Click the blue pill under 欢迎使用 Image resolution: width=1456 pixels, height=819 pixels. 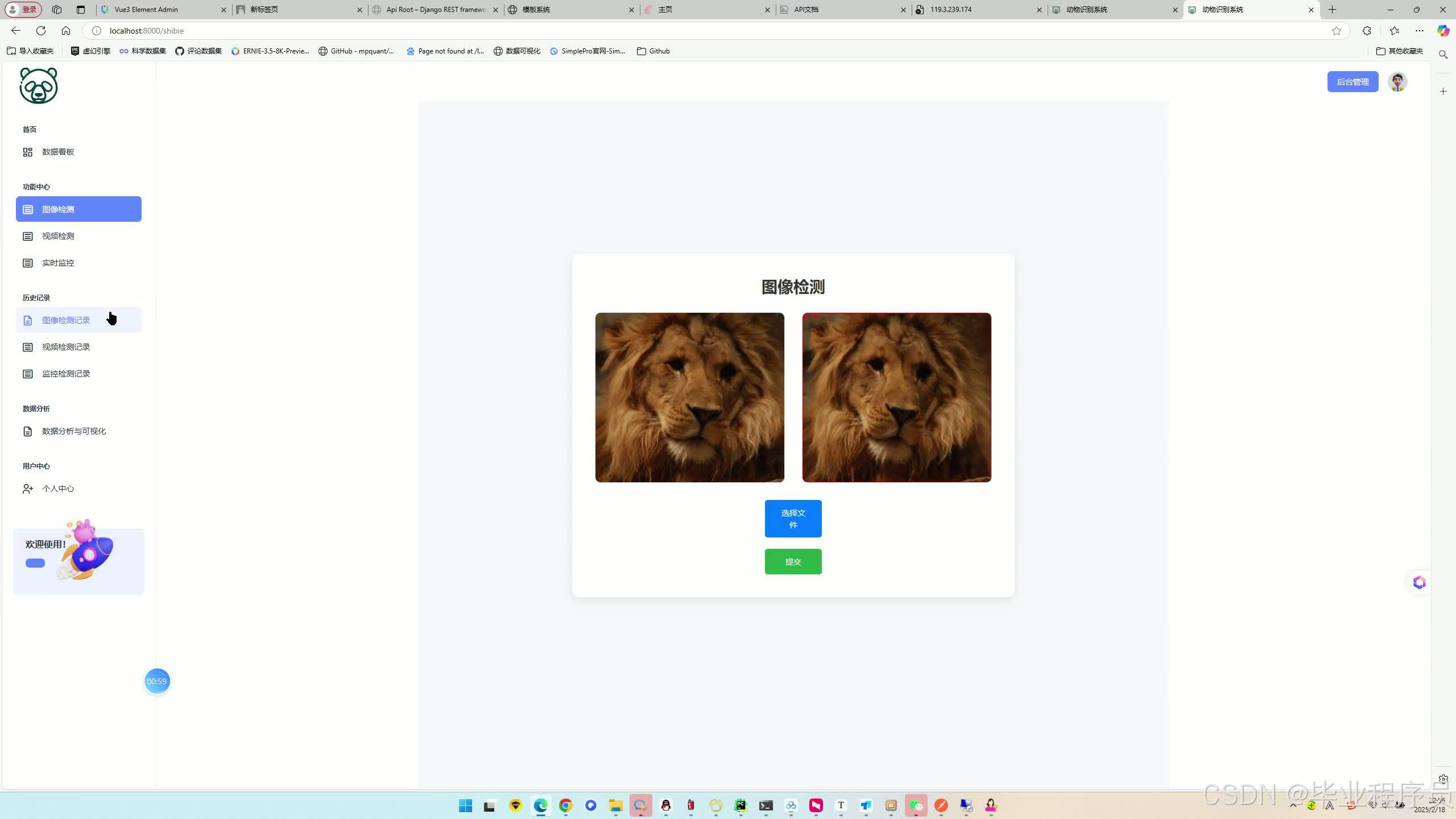point(35,563)
